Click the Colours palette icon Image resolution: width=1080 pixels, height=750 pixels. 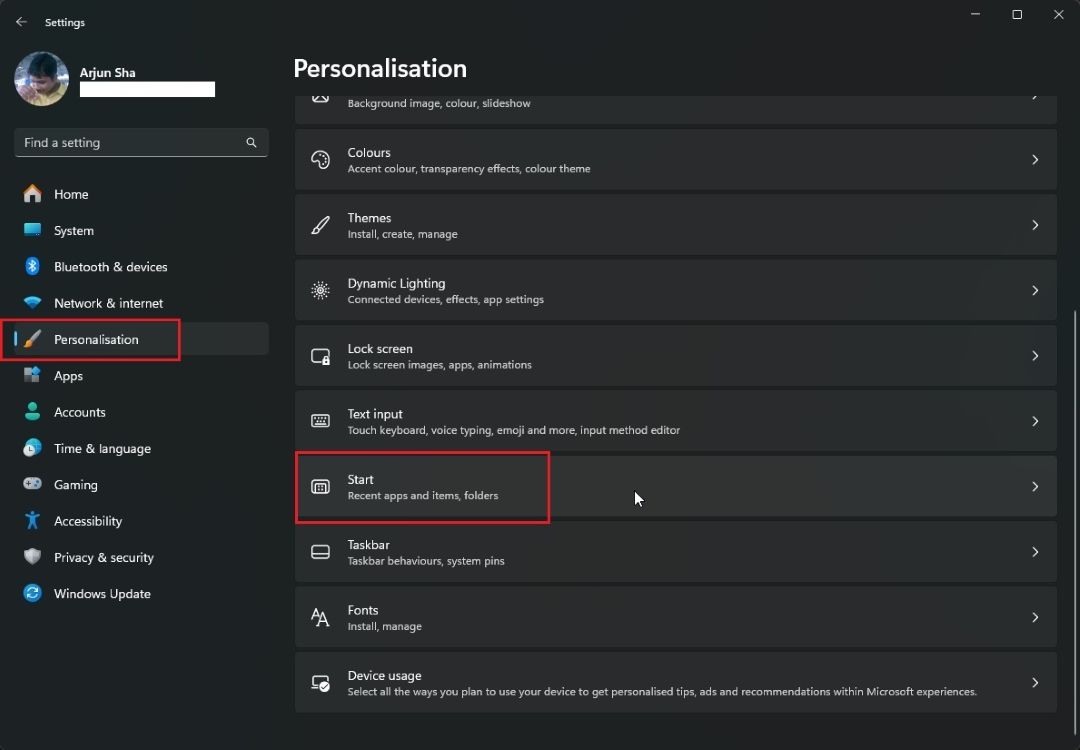(320, 159)
